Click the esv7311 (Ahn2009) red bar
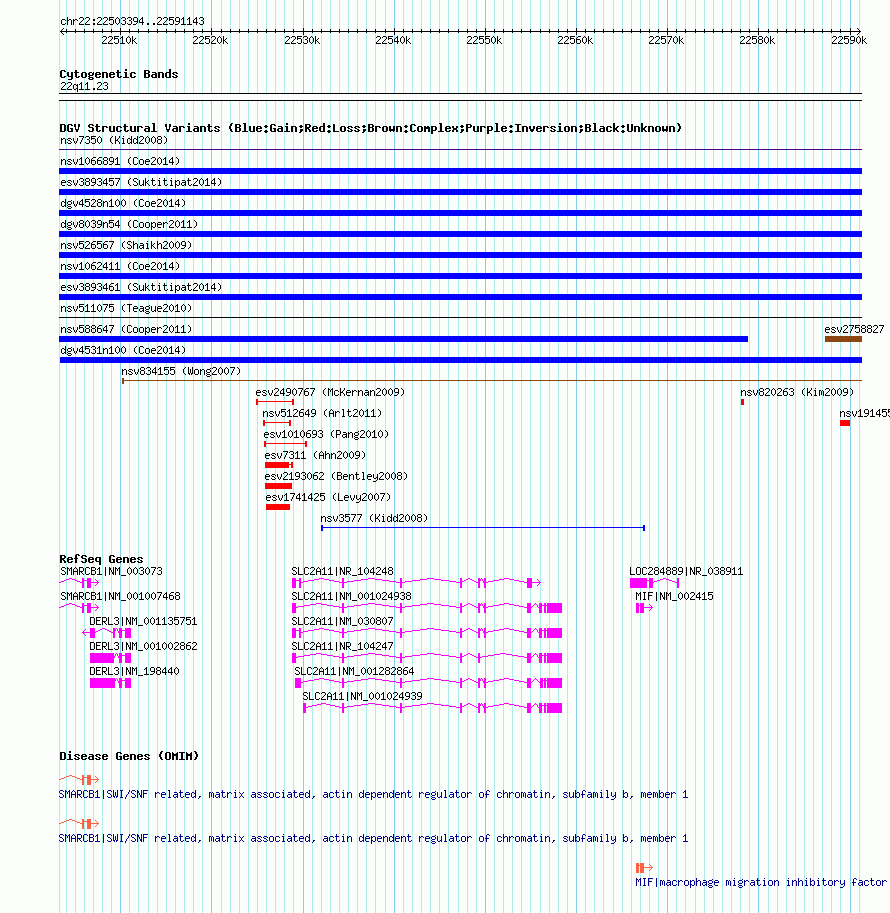The height and width of the screenshot is (913, 890). (278, 465)
